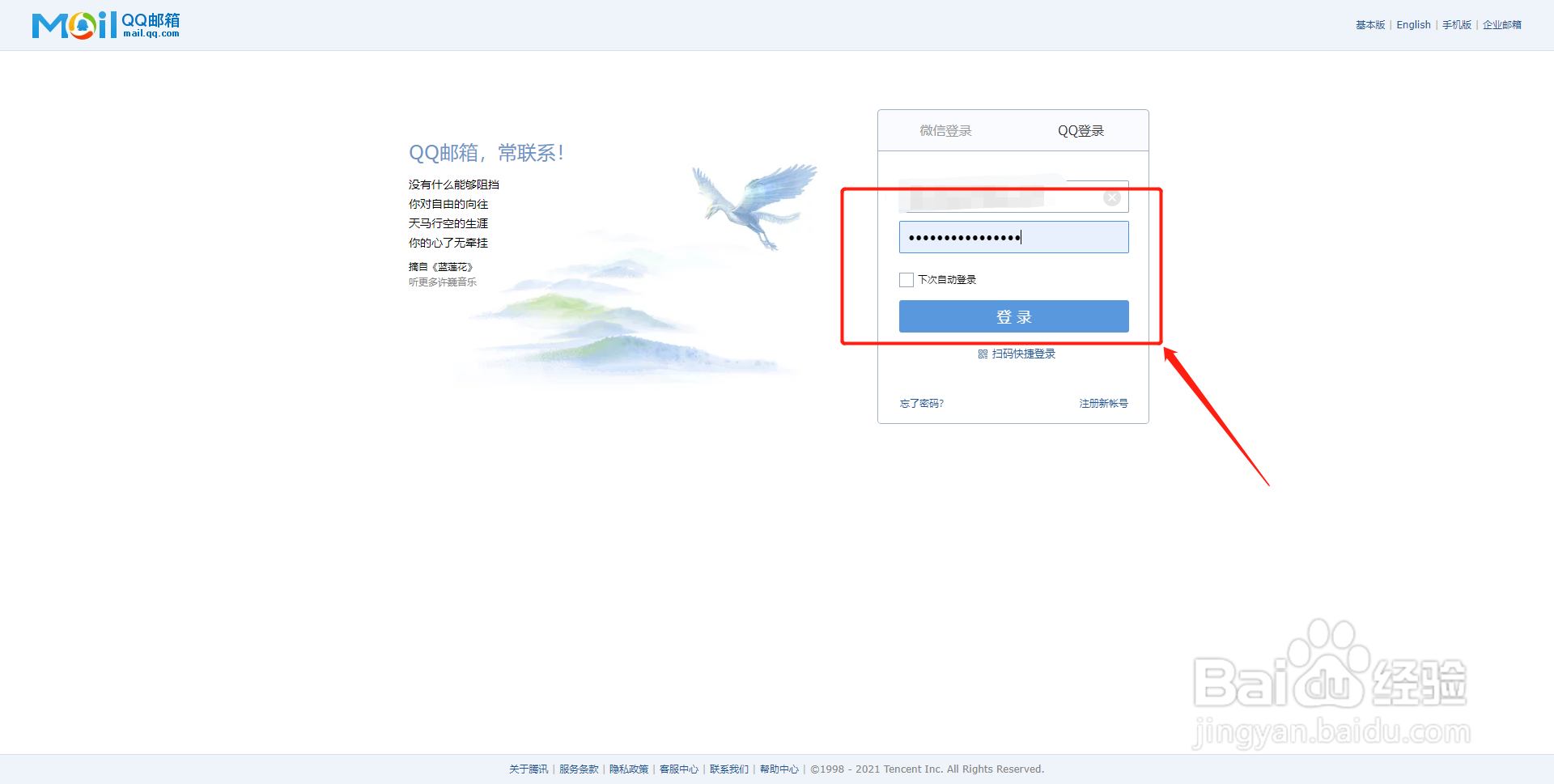Focus the account input field
Screen dimensions: 1554x784
(1014, 197)
